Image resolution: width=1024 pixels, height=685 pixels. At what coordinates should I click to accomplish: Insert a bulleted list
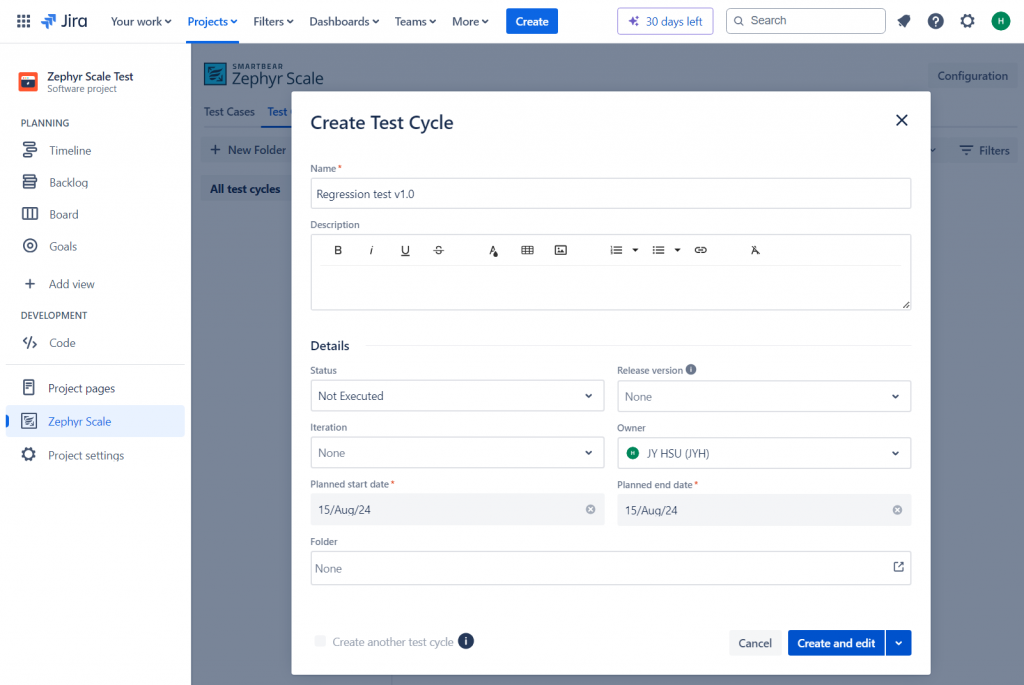[658, 250]
